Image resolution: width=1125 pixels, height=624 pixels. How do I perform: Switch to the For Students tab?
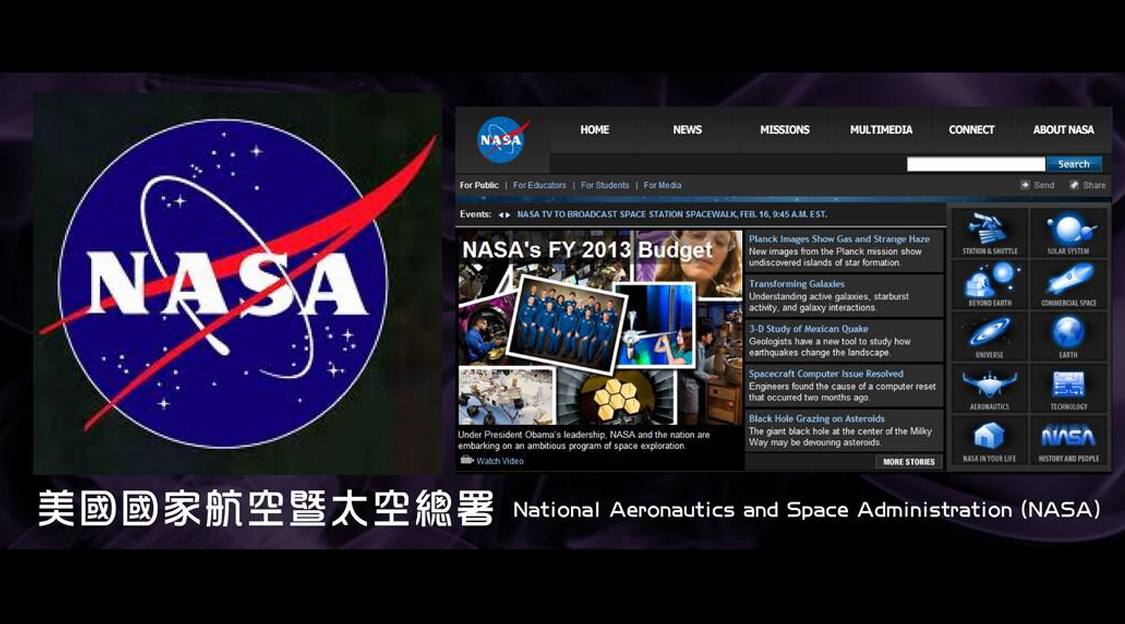(605, 185)
